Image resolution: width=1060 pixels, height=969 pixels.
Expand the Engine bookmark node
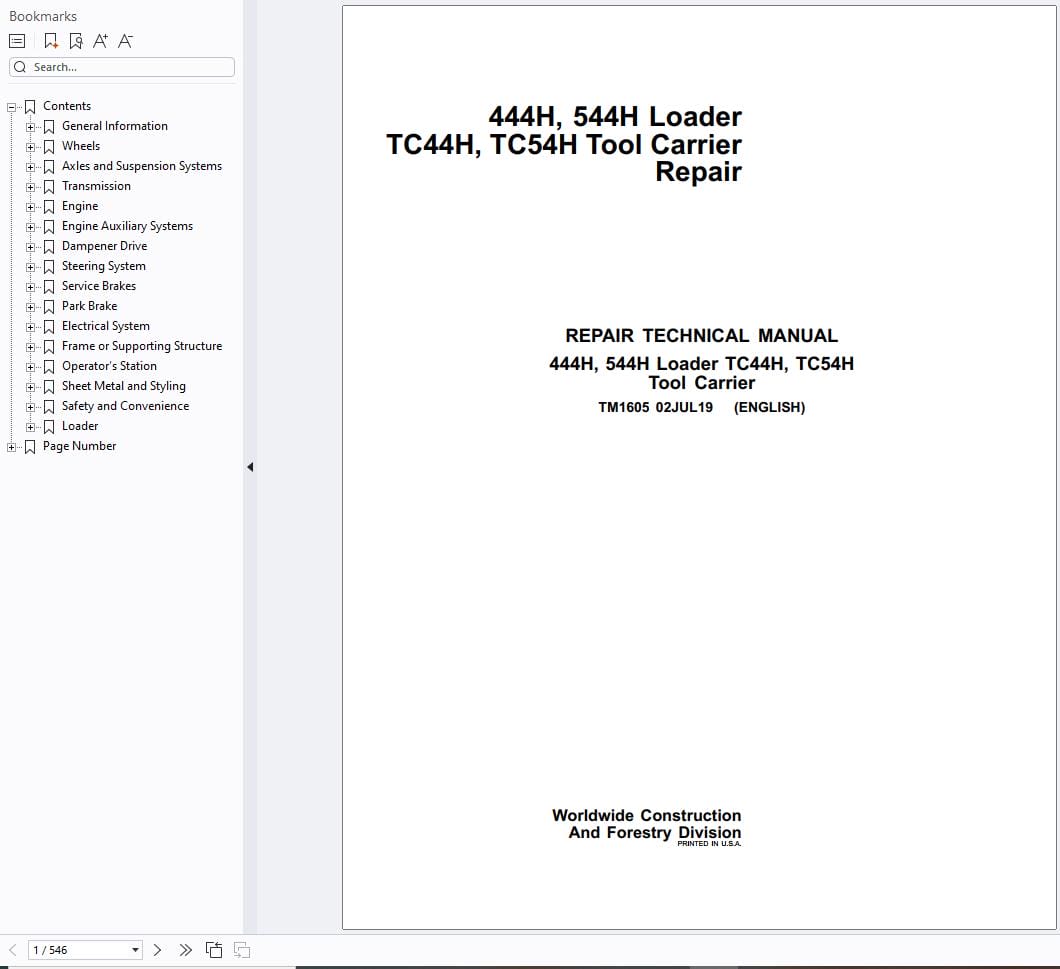(30, 207)
